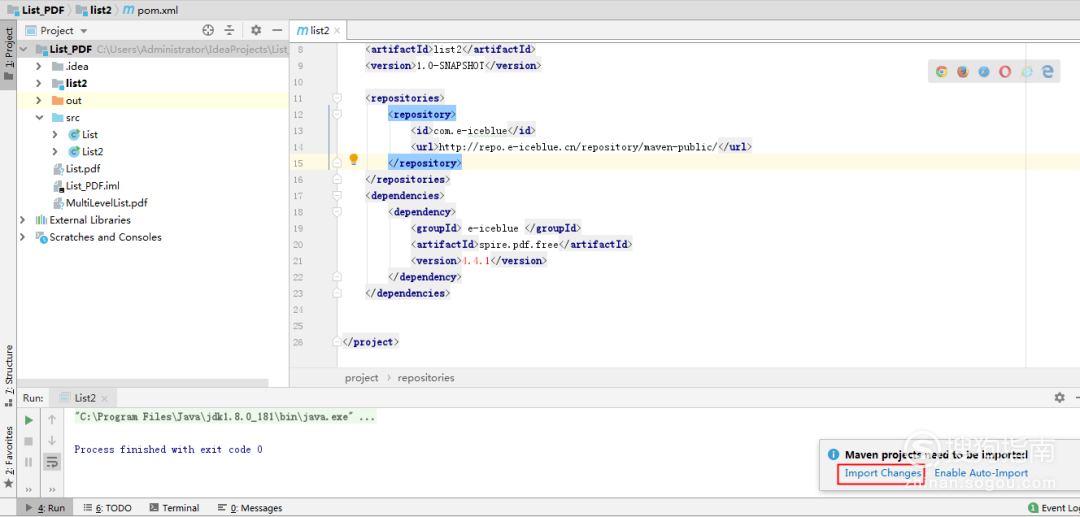The height and width of the screenshot is (517, 1080).
Task: Collapse all nodes in Project panel
Action: [229, 30]
